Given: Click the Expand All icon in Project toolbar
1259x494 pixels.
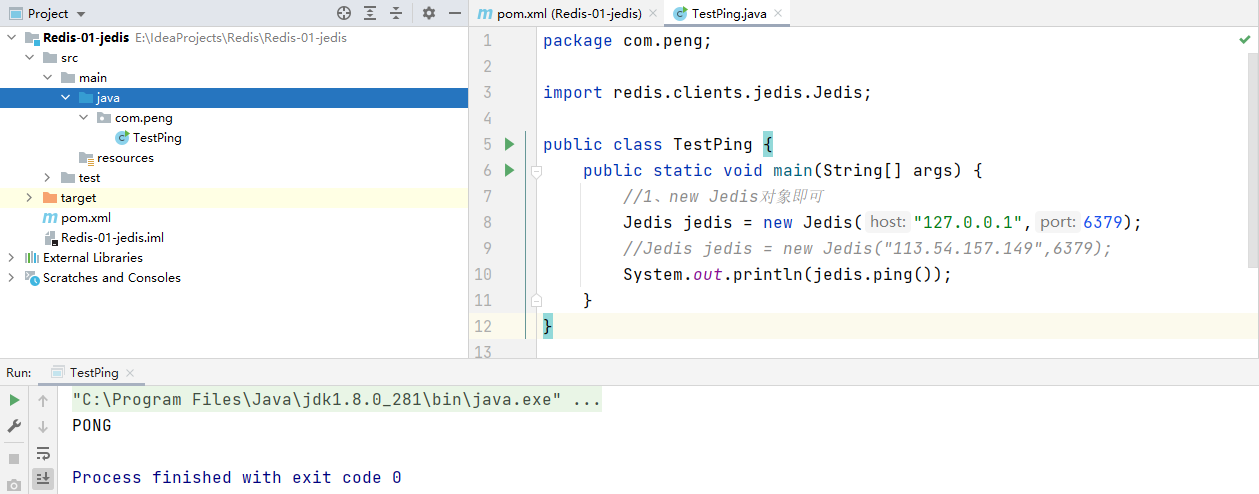Looking at the screenshot, I should [370, 13].
